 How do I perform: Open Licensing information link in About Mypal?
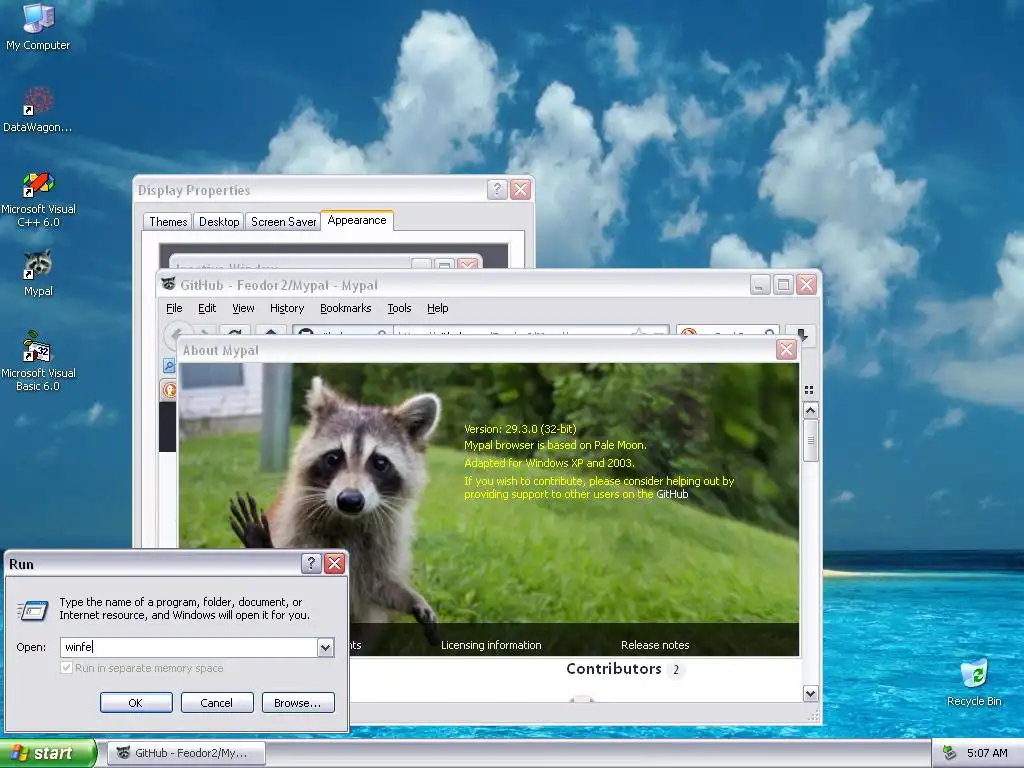coord(491,645)
